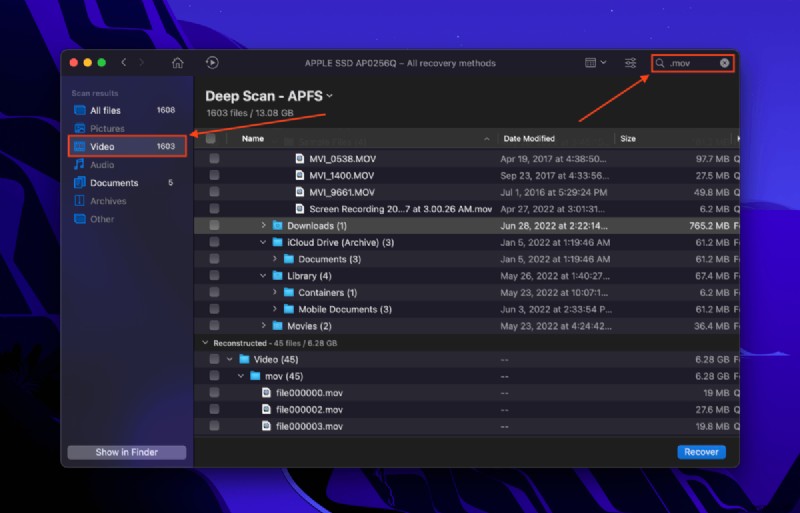Tick the checkbox next to file000002.mov
This screenshot has height=513, width=800.
[214, 410]
